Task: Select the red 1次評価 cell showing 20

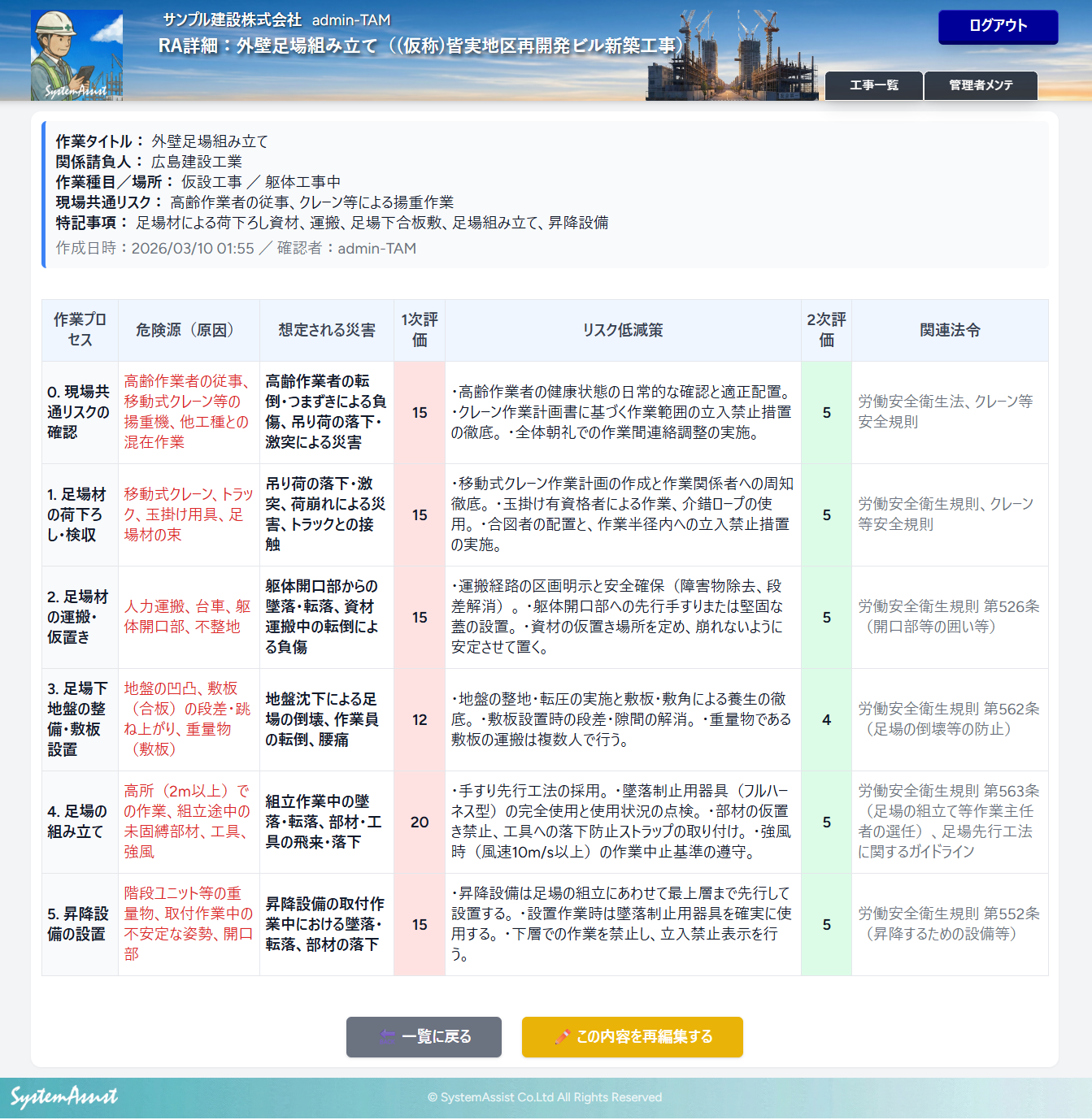Action: click(420, 822)
